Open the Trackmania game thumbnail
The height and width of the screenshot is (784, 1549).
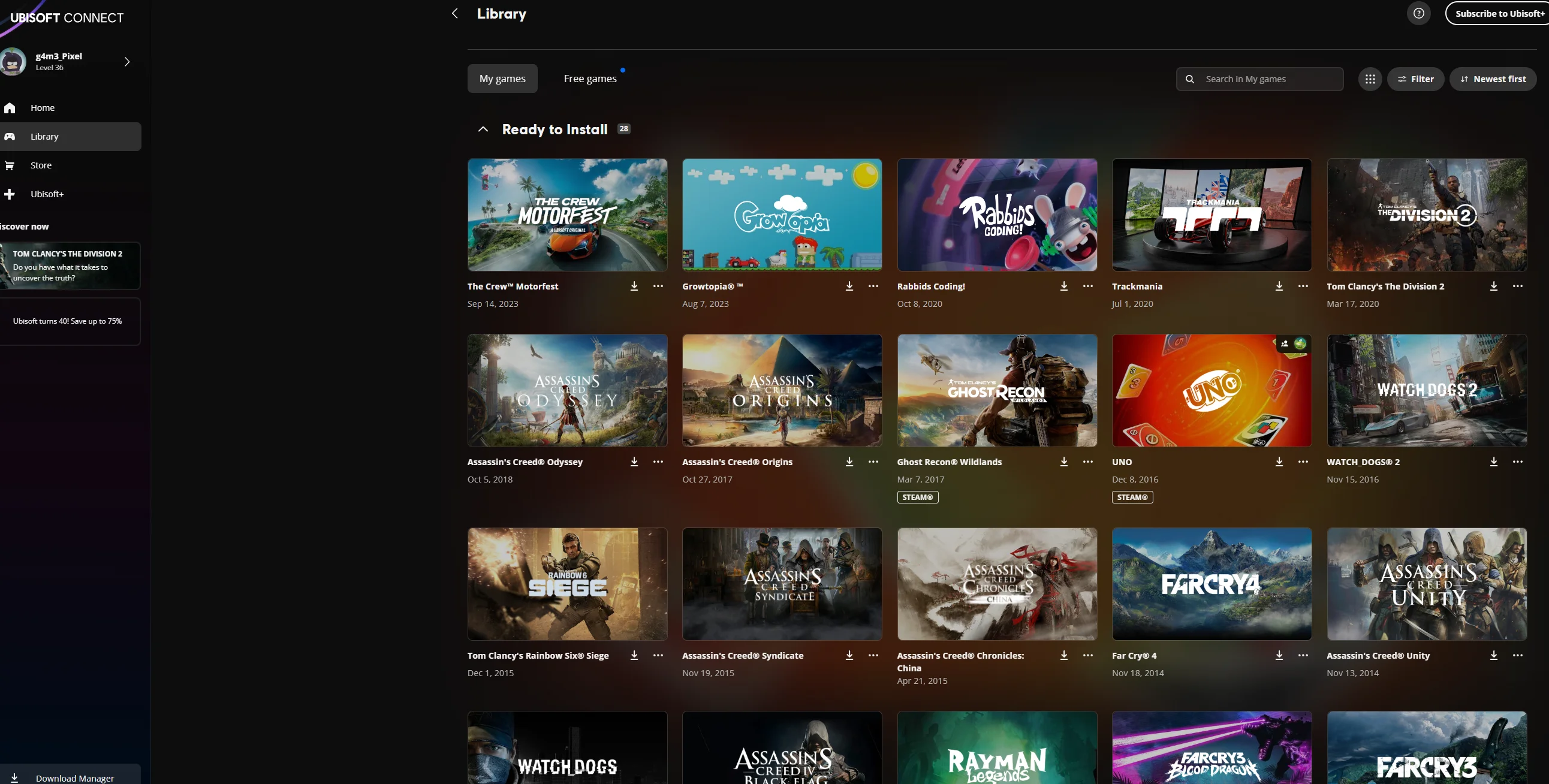coord(1212,215)
